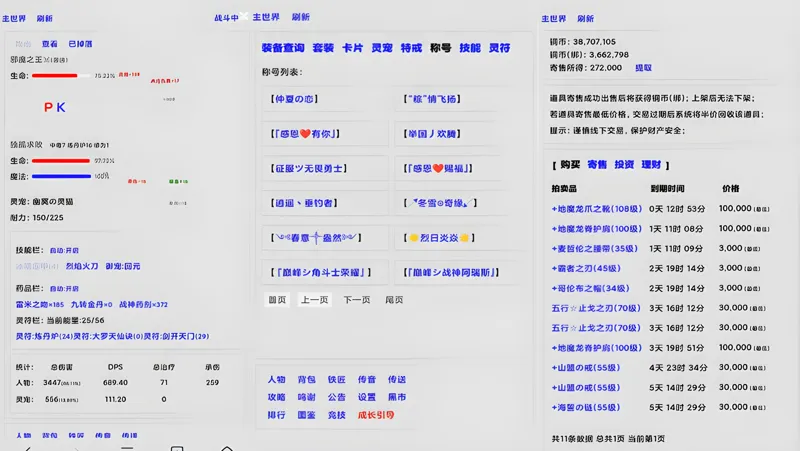Click the 提取 withdraw link

click(643, 68)
